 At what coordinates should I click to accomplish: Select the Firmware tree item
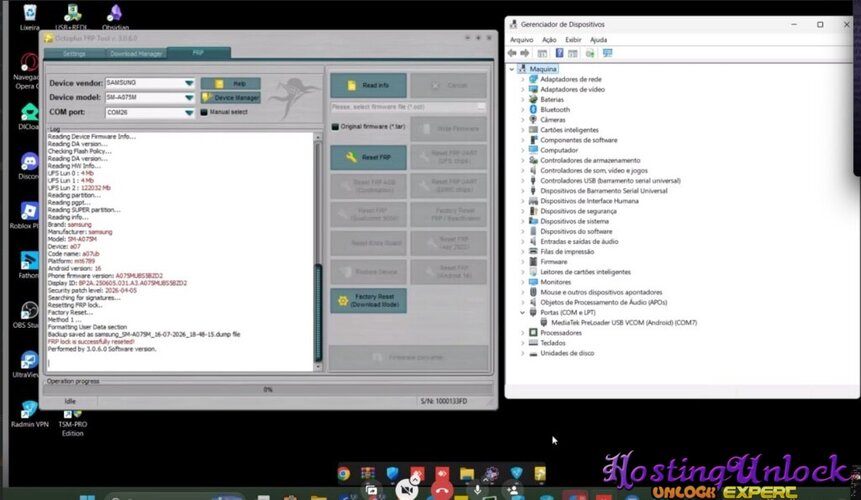tap(554, 262)
